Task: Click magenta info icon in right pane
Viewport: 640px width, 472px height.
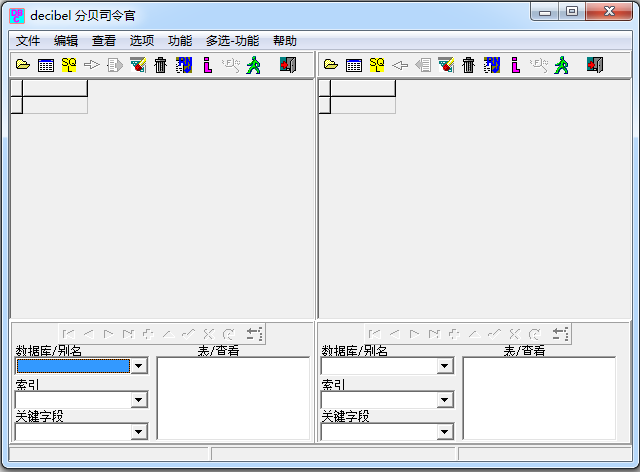Action: pos(515,65)
